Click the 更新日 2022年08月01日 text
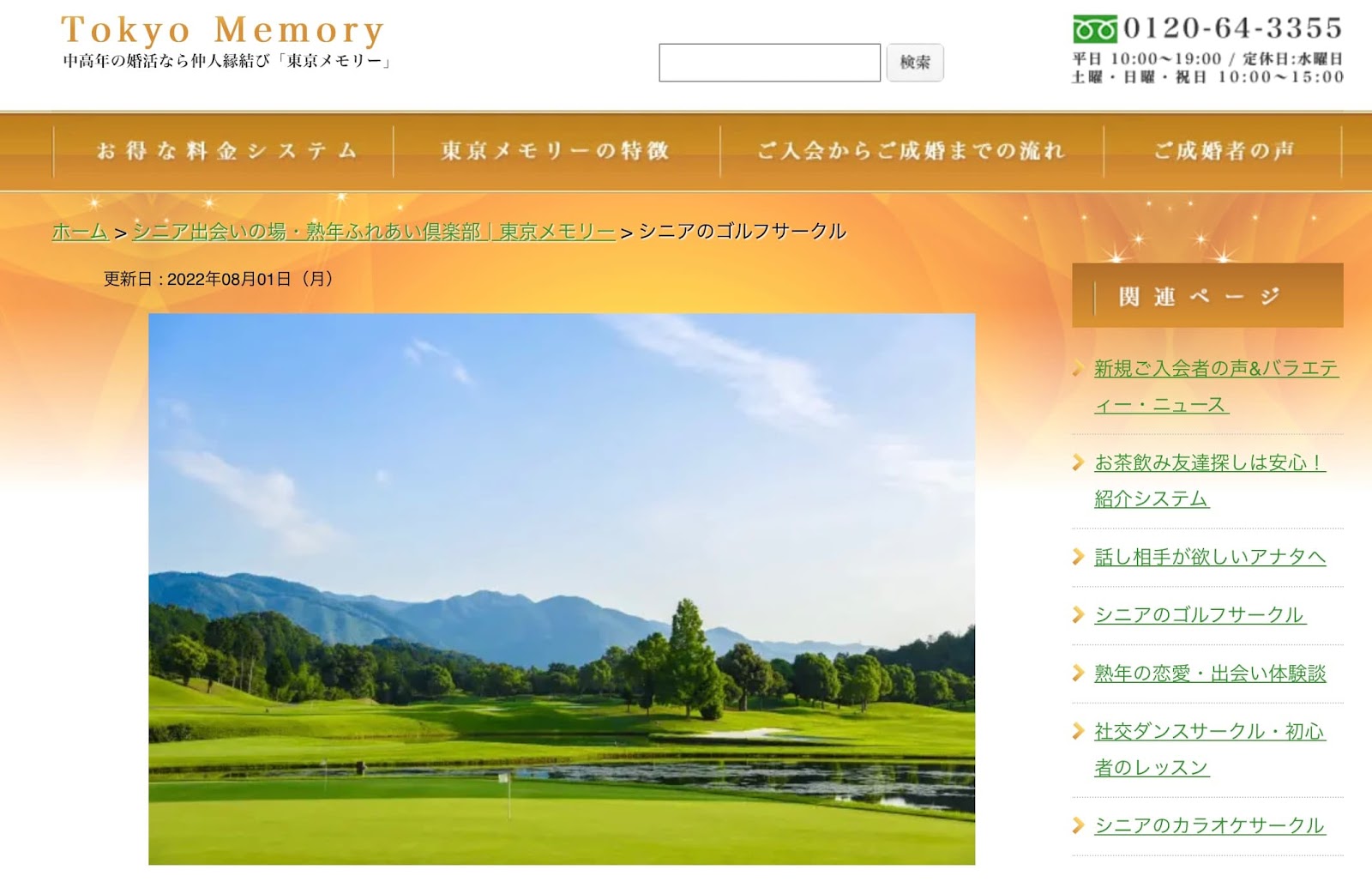The width and height of the screenshot is (1372, 882). click(x=219, y=279)
